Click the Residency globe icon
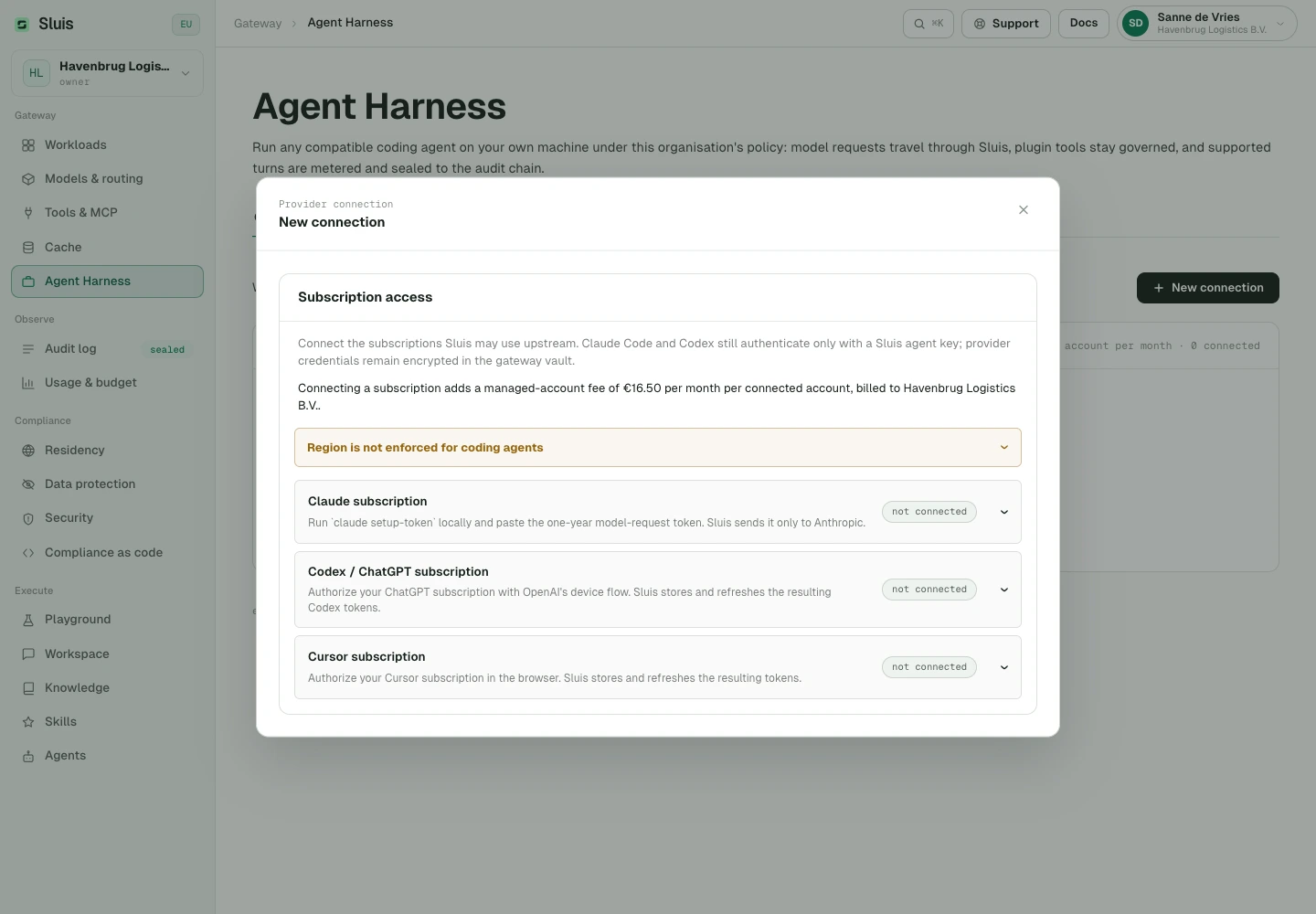This screenshot has width=1316, height=914. (28, 451)
